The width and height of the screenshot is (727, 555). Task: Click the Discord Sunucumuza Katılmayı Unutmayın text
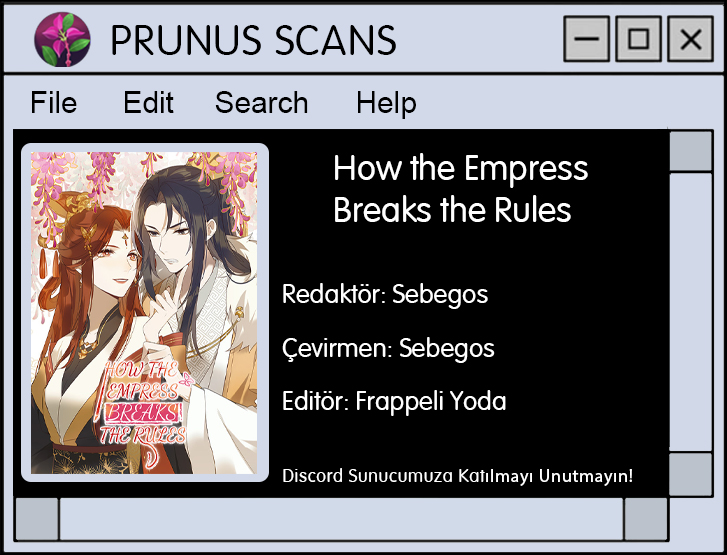[458, 476]
